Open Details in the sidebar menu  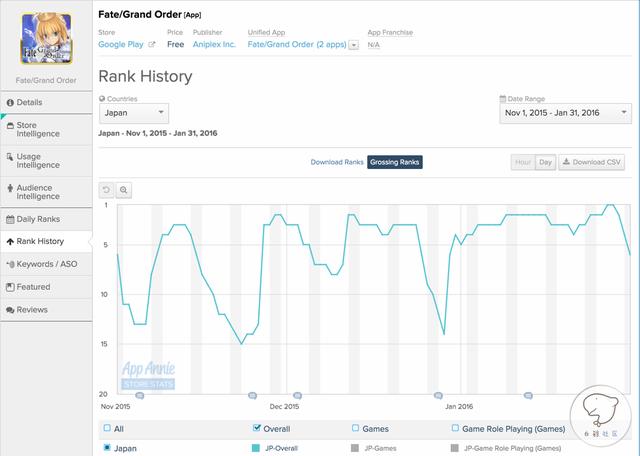(x=30, y=102)
